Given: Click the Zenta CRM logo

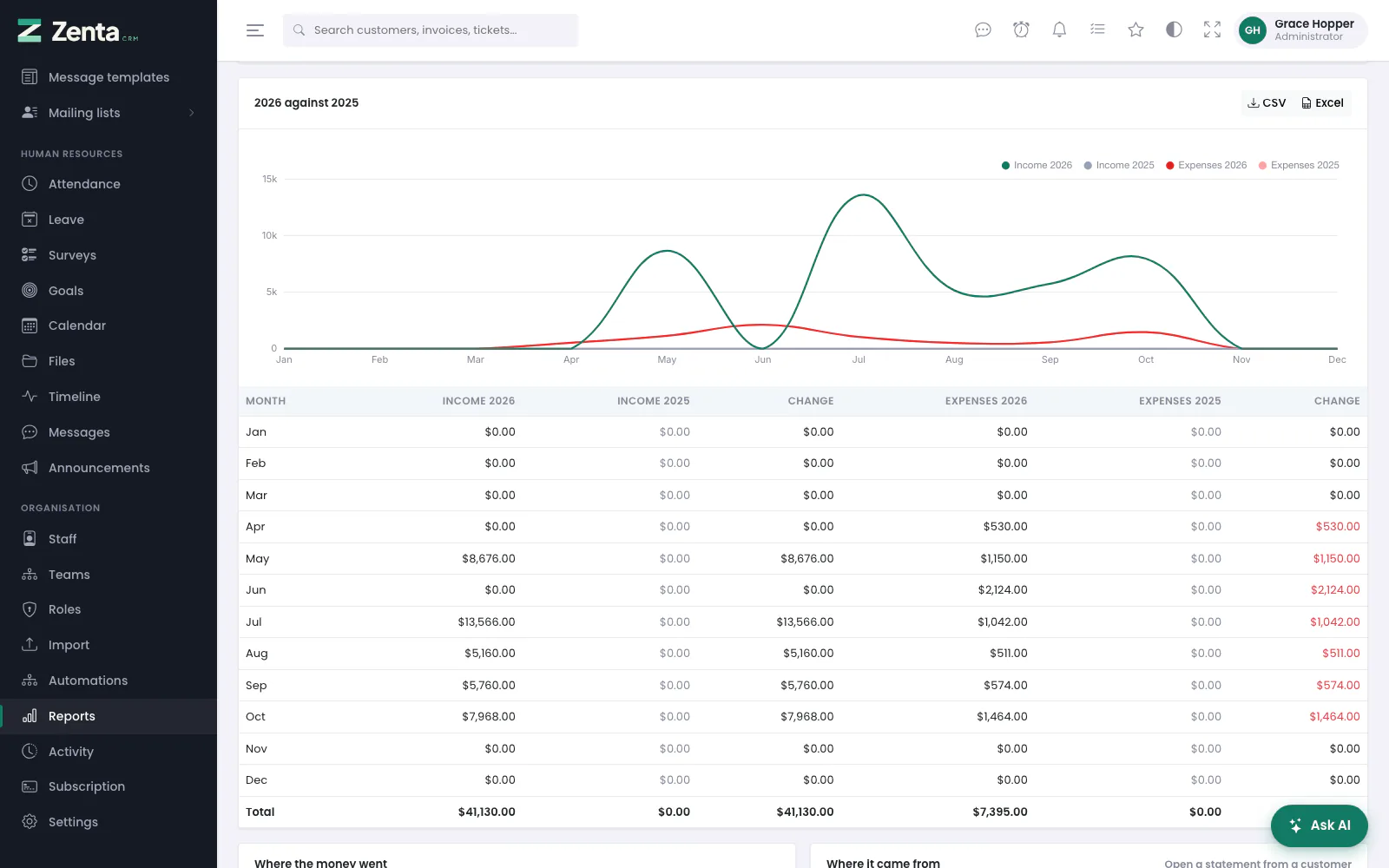Looking at the screenshot, I should click(78, 31).
